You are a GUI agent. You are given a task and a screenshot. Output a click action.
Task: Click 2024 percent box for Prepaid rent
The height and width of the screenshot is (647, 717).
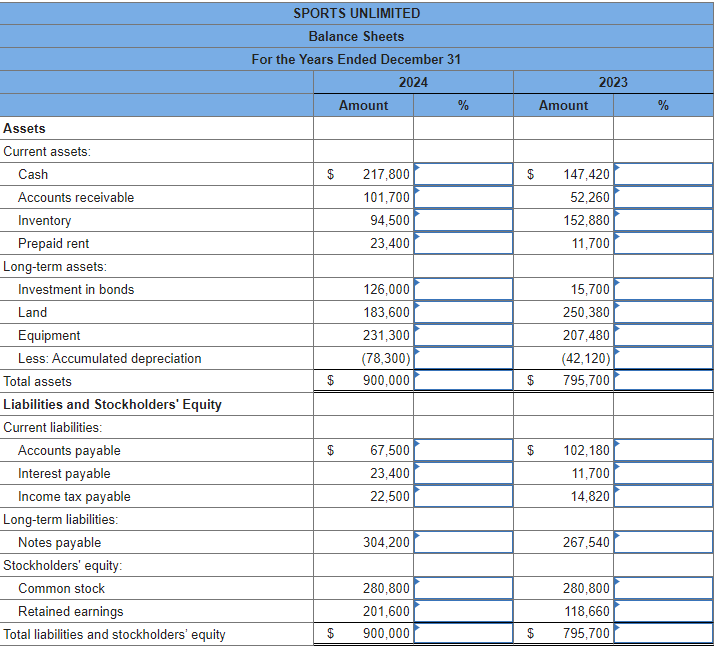[x=463, y=243]
